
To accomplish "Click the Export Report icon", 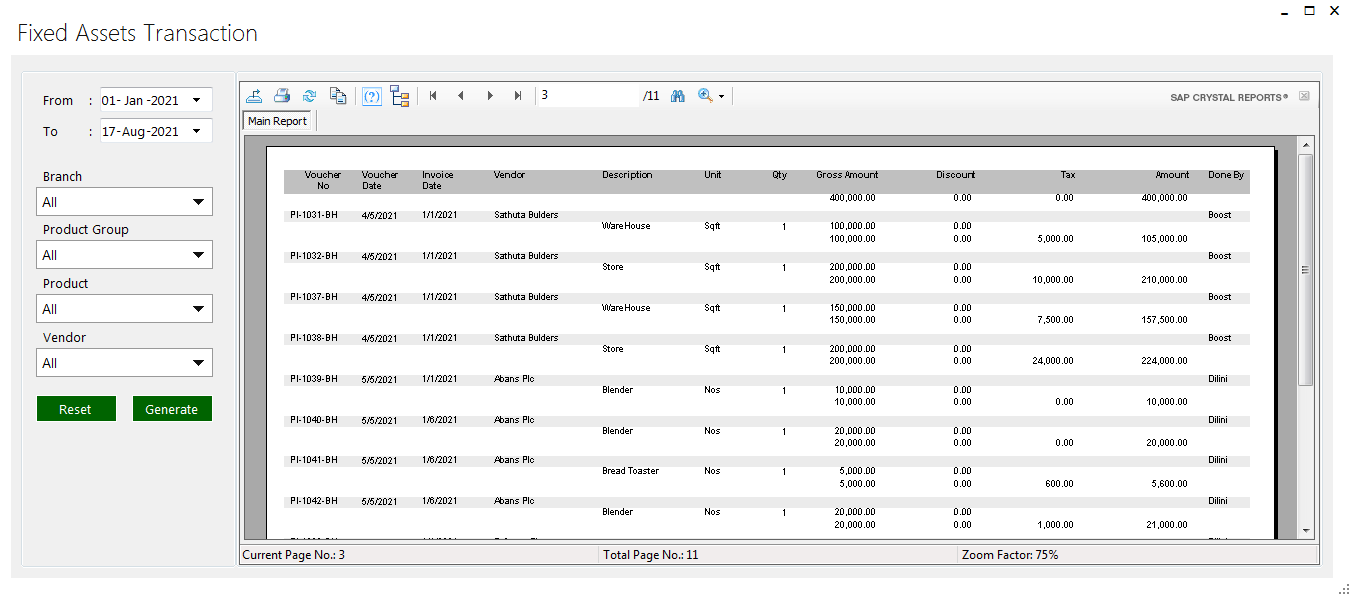I will (254, 96).
